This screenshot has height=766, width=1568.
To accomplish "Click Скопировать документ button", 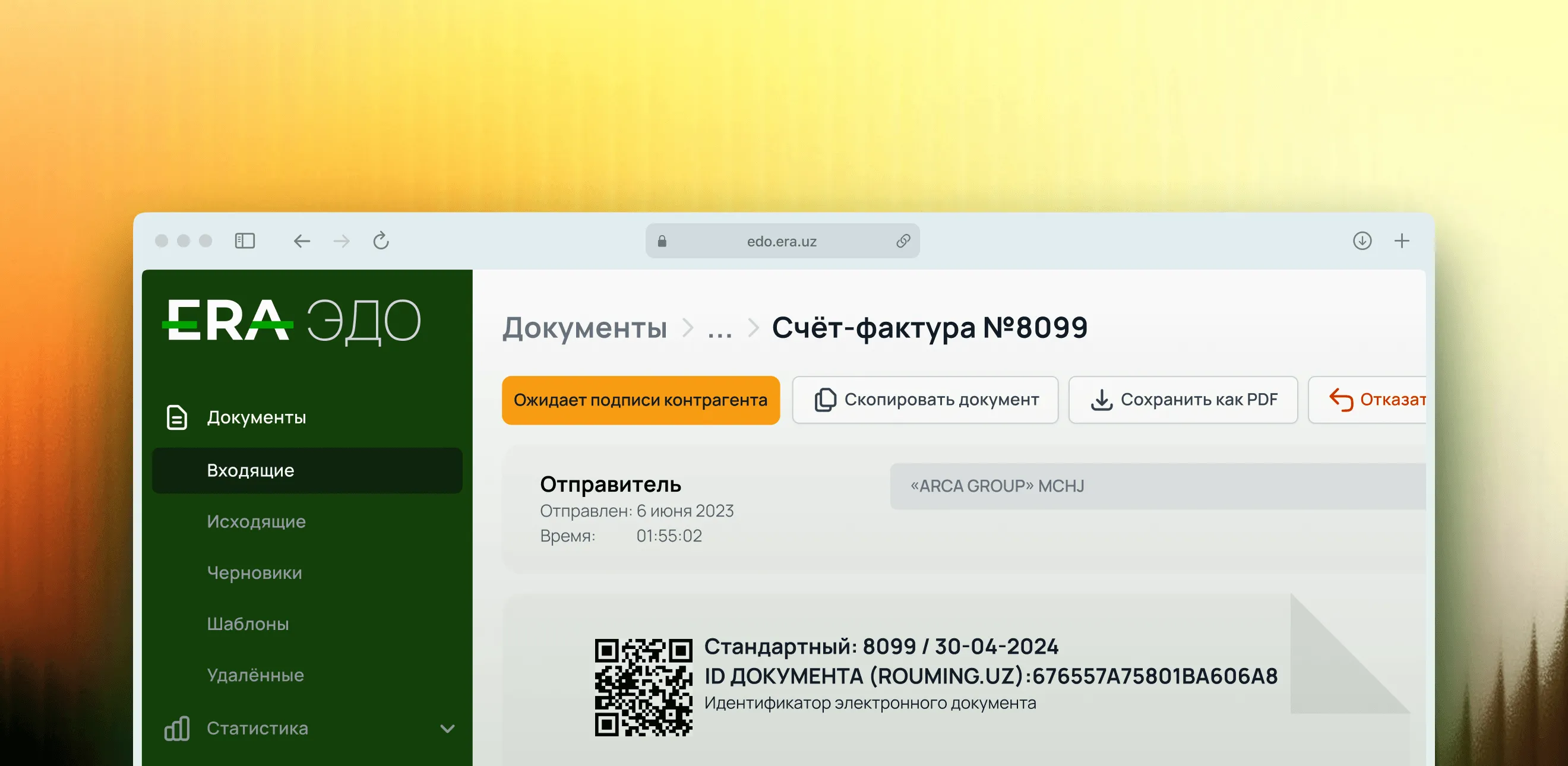I will tap(925, 400).
